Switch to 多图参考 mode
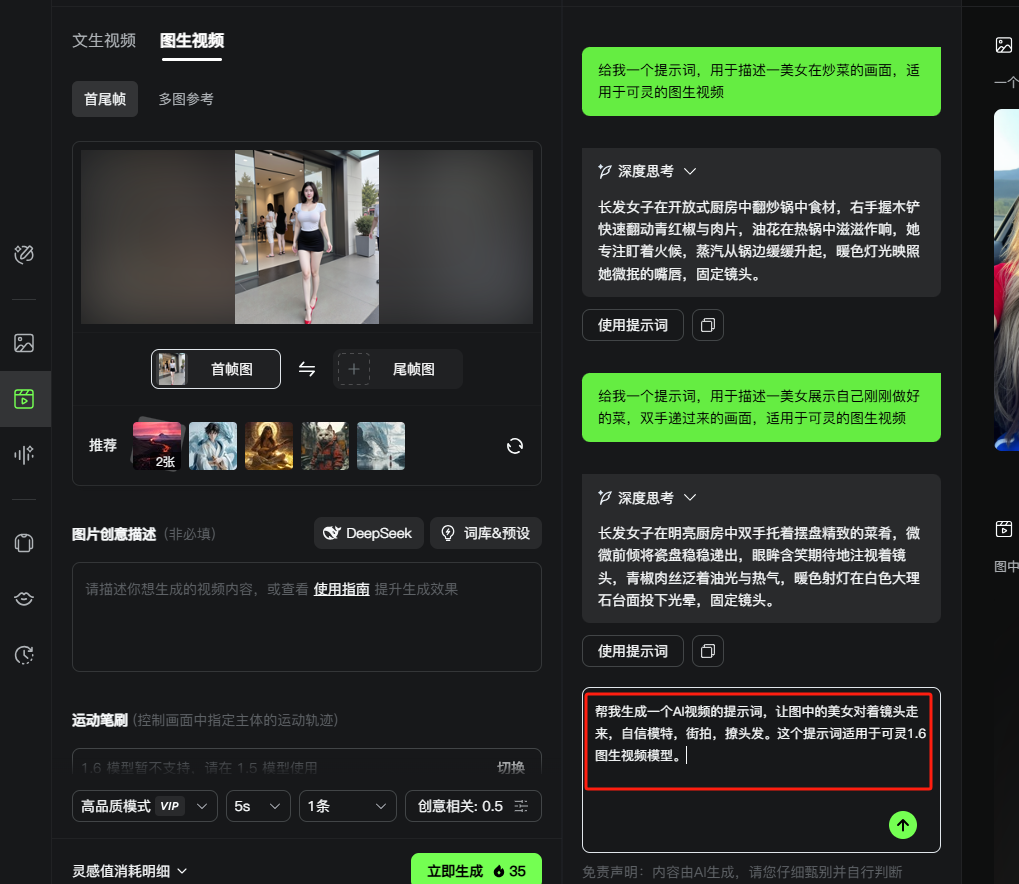This screenshot has width=1019, height=884. 186,99
